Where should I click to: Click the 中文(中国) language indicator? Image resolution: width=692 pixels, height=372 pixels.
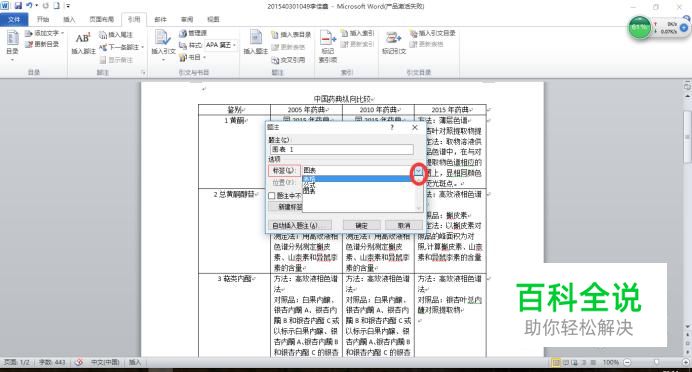pos(105,362)
